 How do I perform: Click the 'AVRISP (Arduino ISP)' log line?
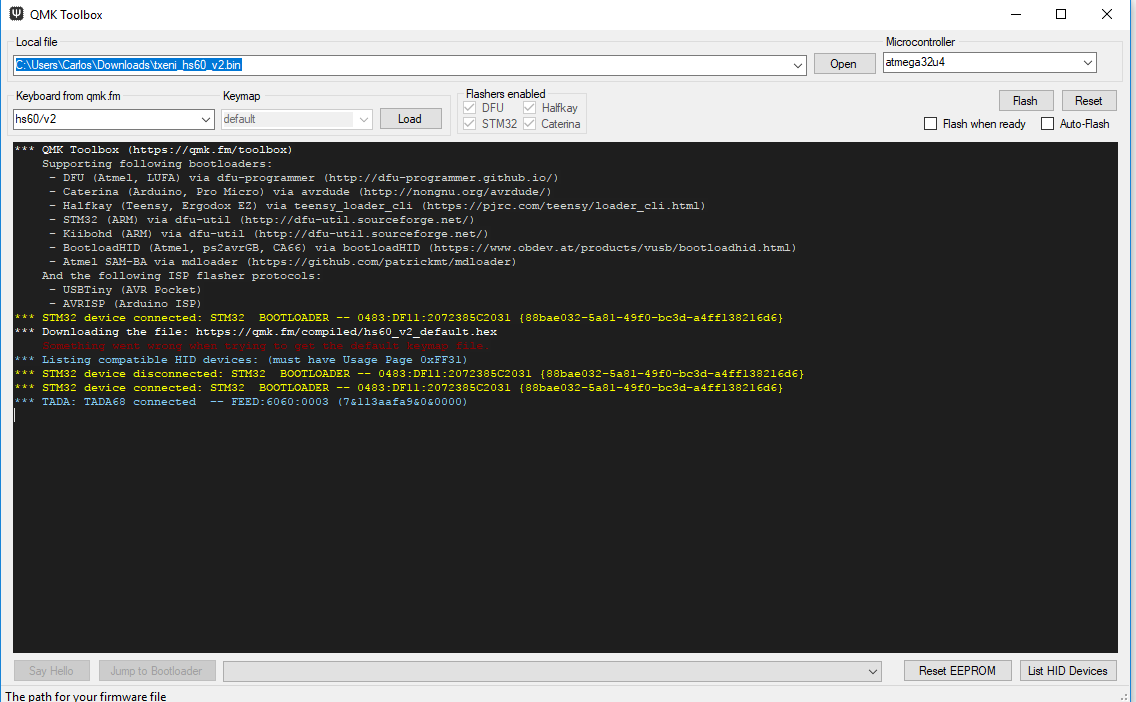[x=125, y=304]
